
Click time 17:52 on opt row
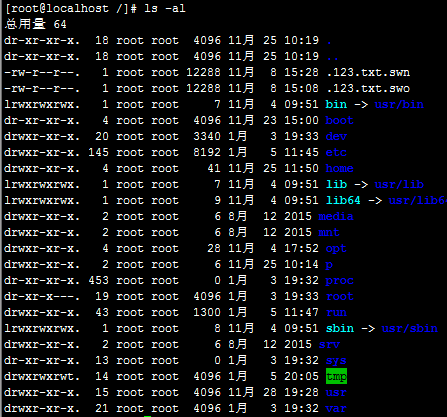[301, 248]
